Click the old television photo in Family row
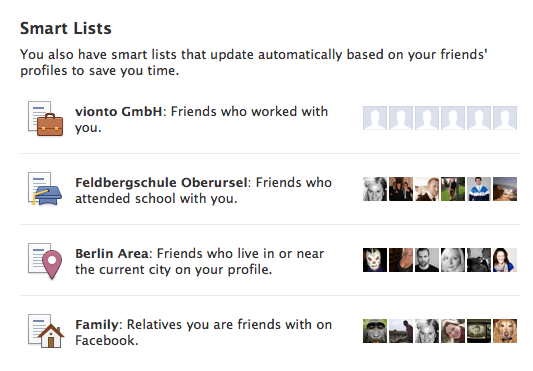This screenshot has width=533, height=371. (479, 331)
